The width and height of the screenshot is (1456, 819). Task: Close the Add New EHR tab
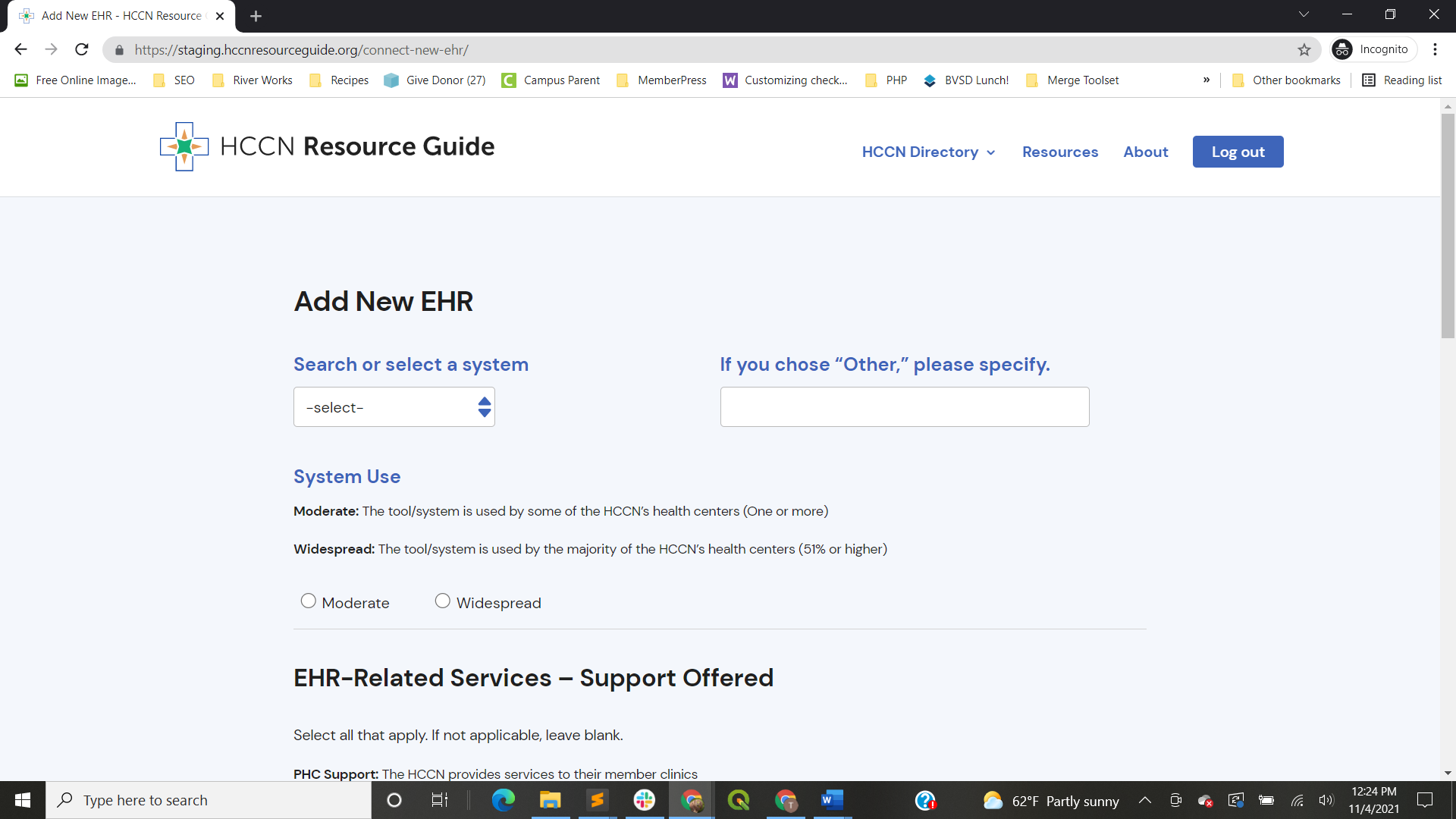220,16
